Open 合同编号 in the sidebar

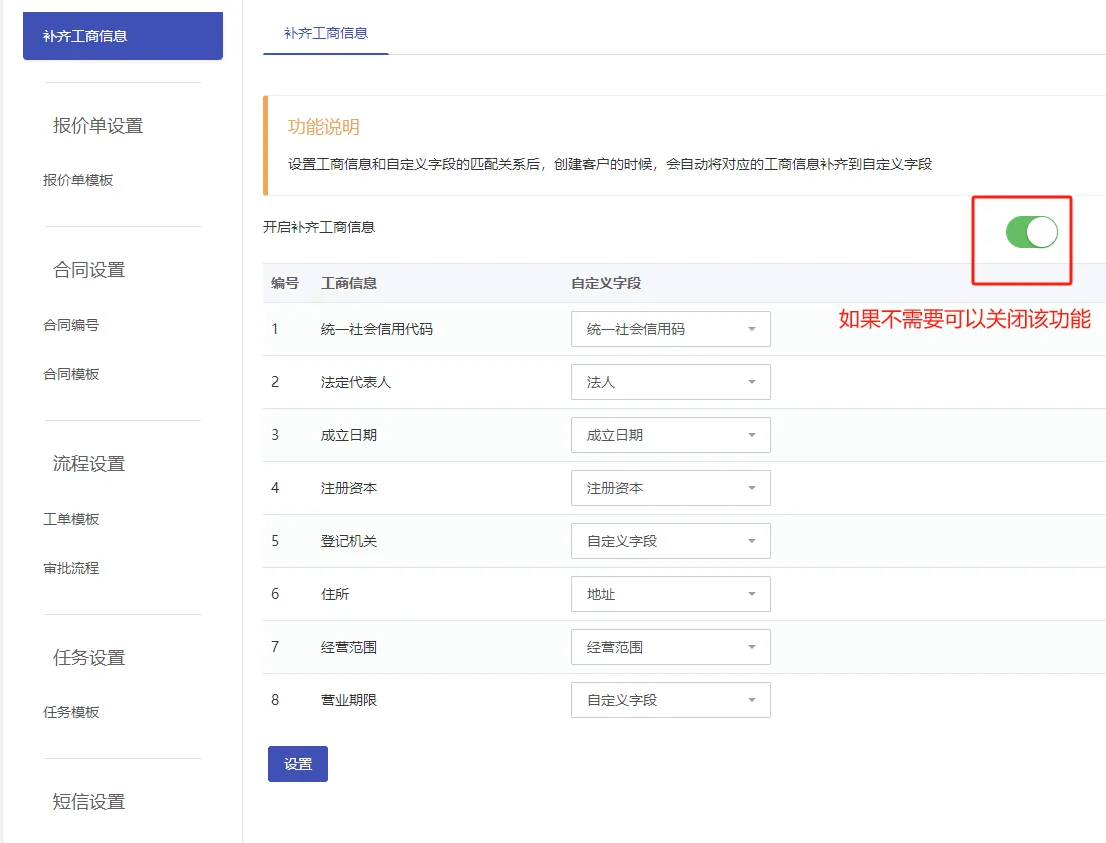71,325
